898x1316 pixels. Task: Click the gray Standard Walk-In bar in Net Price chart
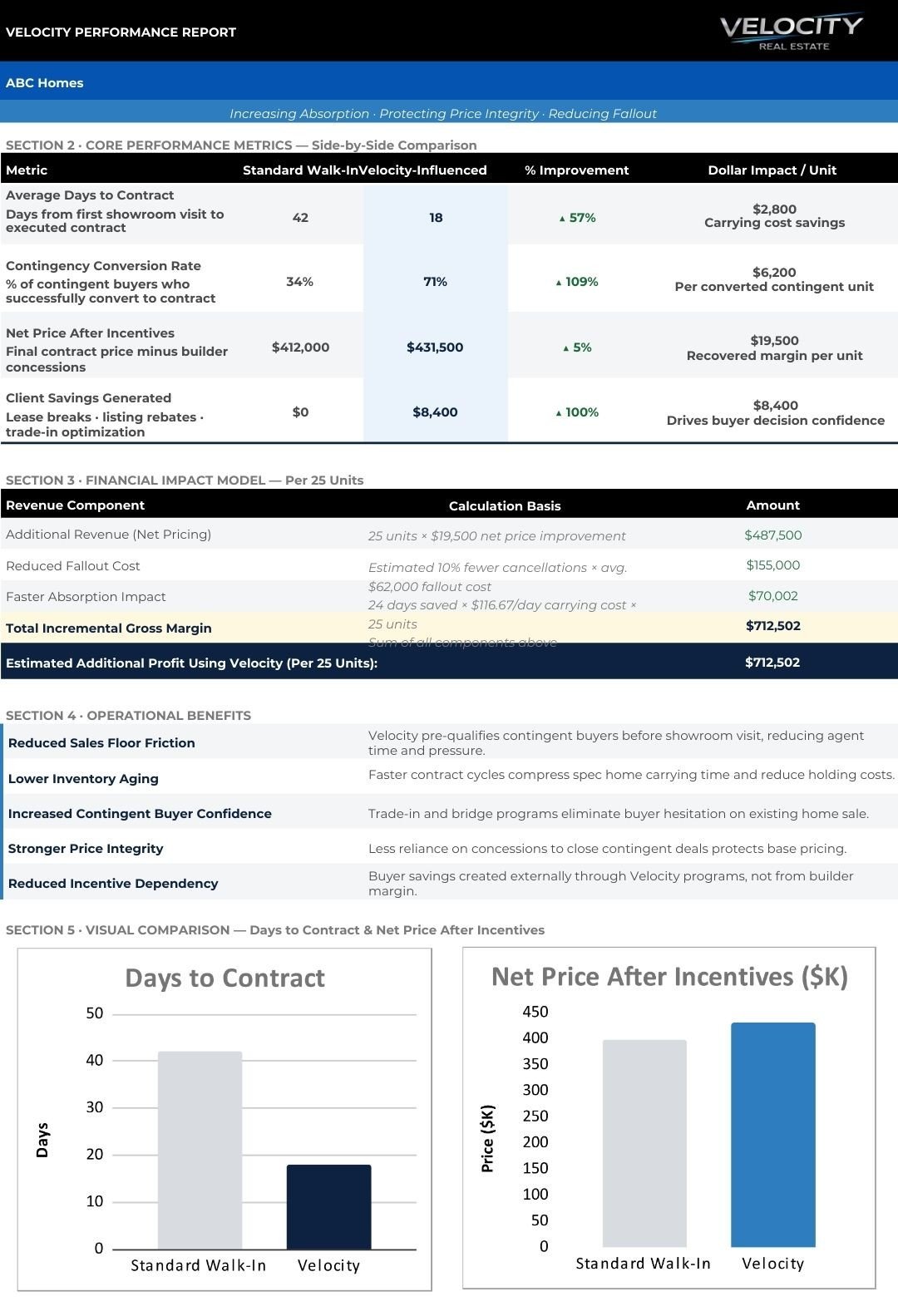644,1143
